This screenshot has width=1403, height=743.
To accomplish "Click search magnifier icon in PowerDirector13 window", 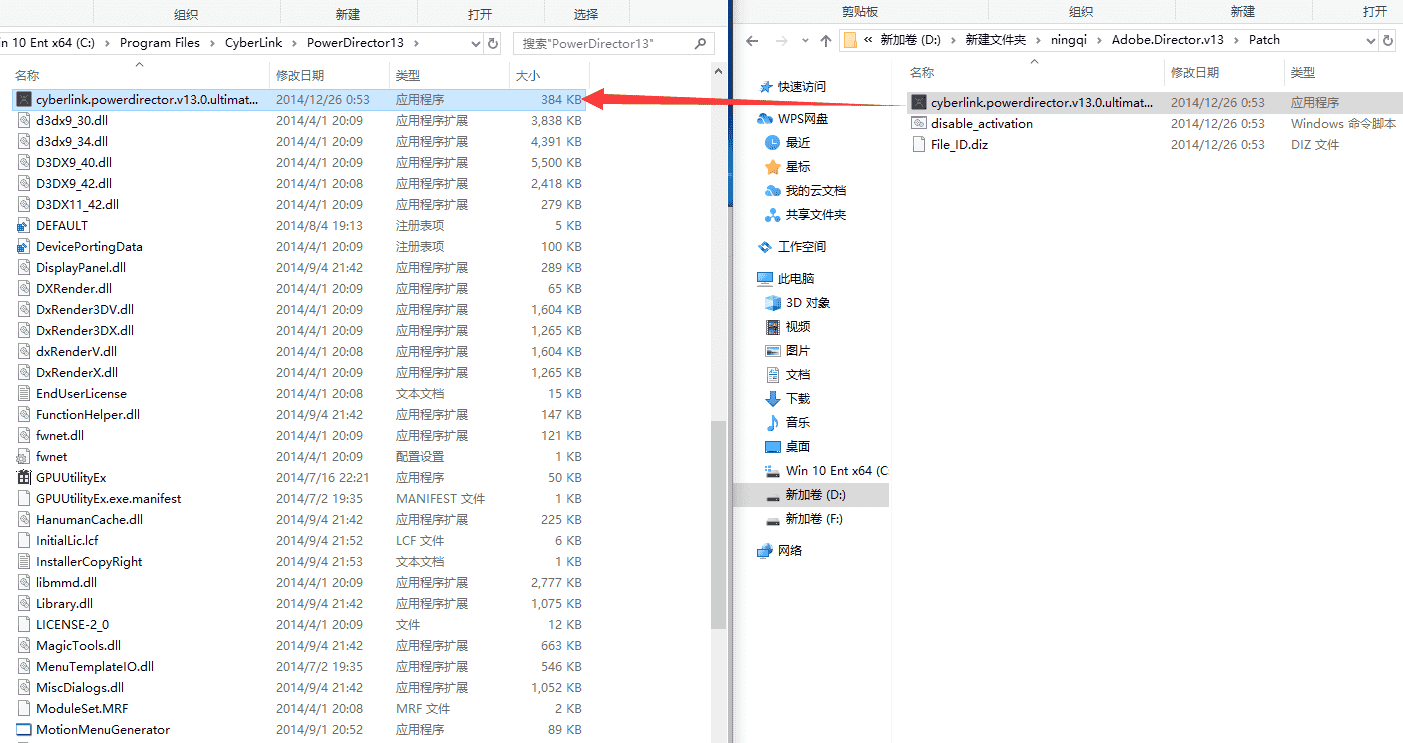I will [x=700, y=44].
